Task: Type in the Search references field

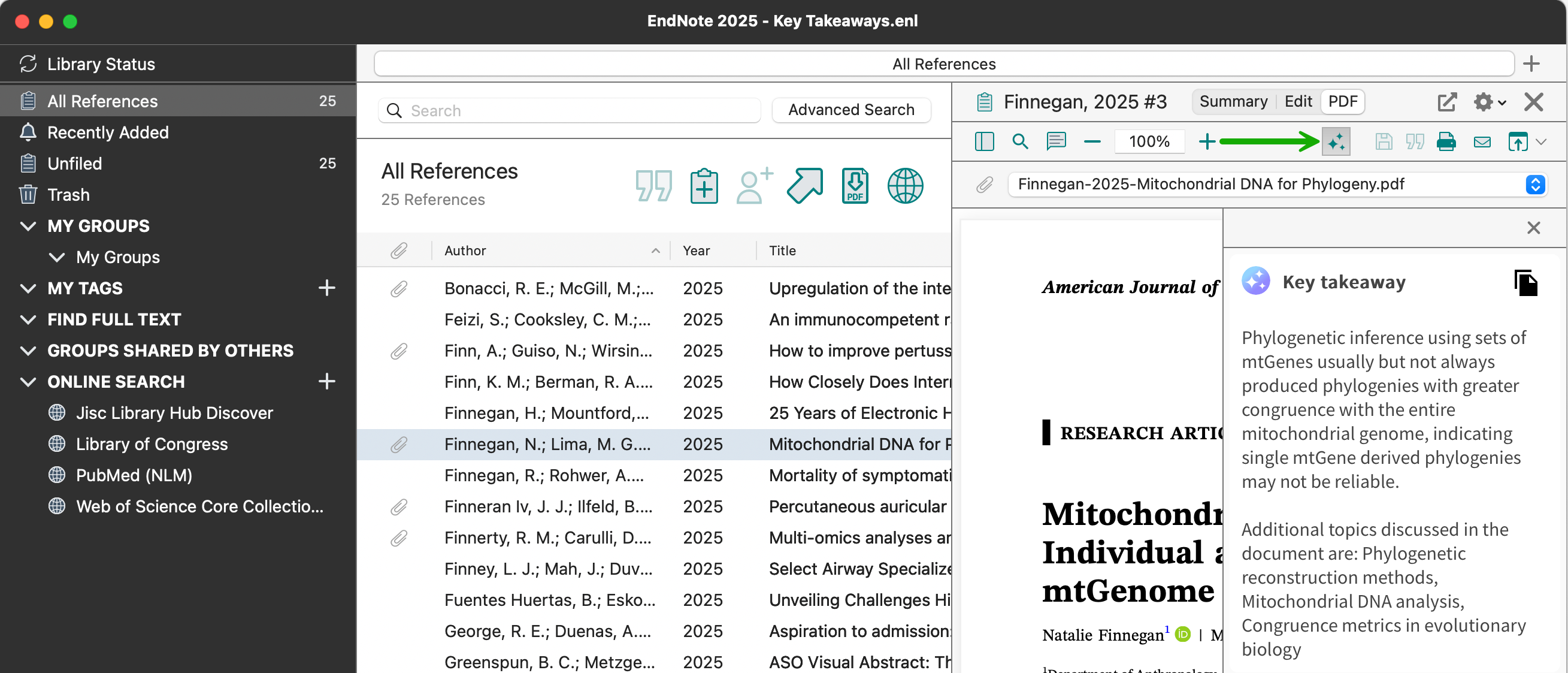Action: click(569, 110)
